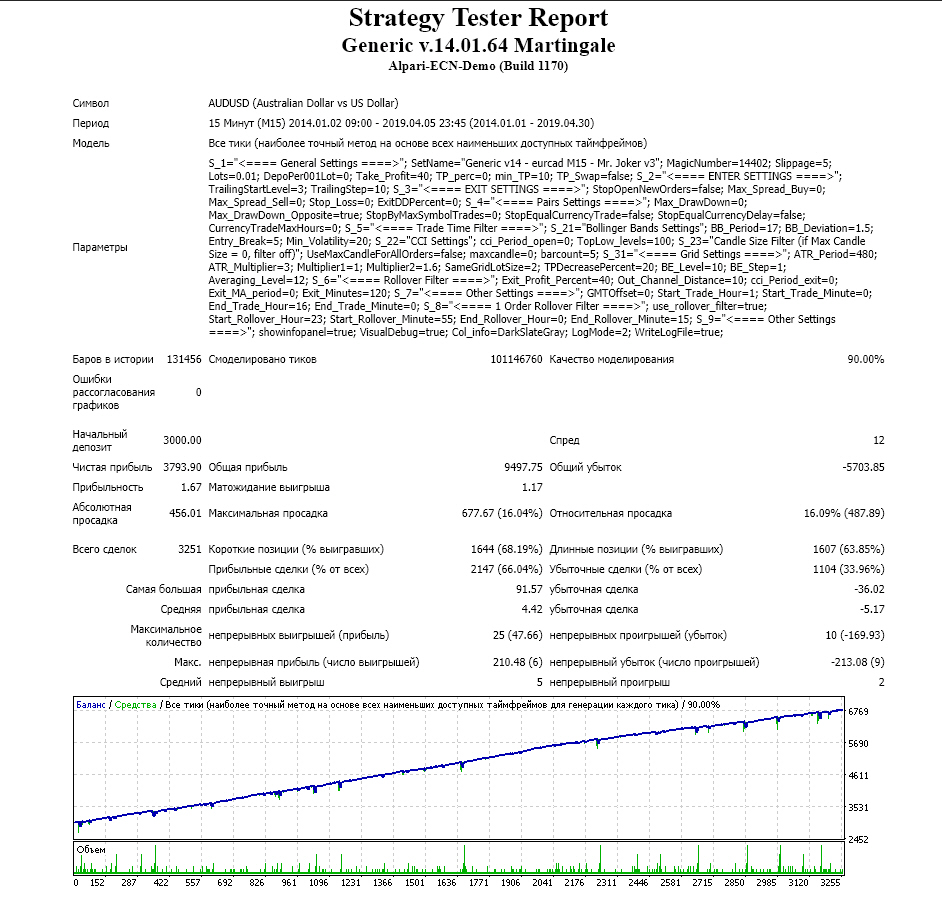The height and width of the screenshot is (897, 942).
Task: Click the 5690 axis label
Action: [858, 744]
